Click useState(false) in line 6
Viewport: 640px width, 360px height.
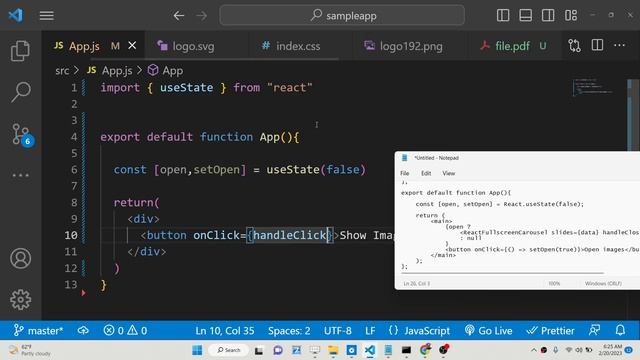[x=316, y=169]
